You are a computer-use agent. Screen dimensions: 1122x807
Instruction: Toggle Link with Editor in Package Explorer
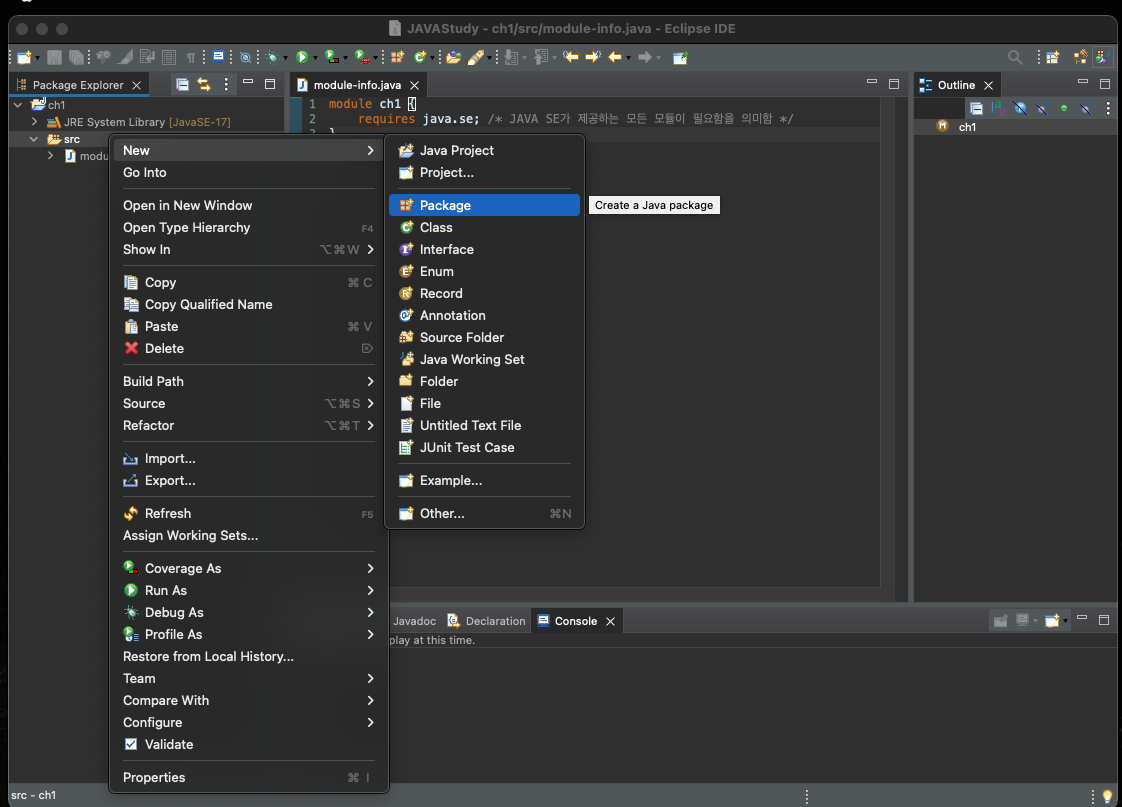(204, 85)
